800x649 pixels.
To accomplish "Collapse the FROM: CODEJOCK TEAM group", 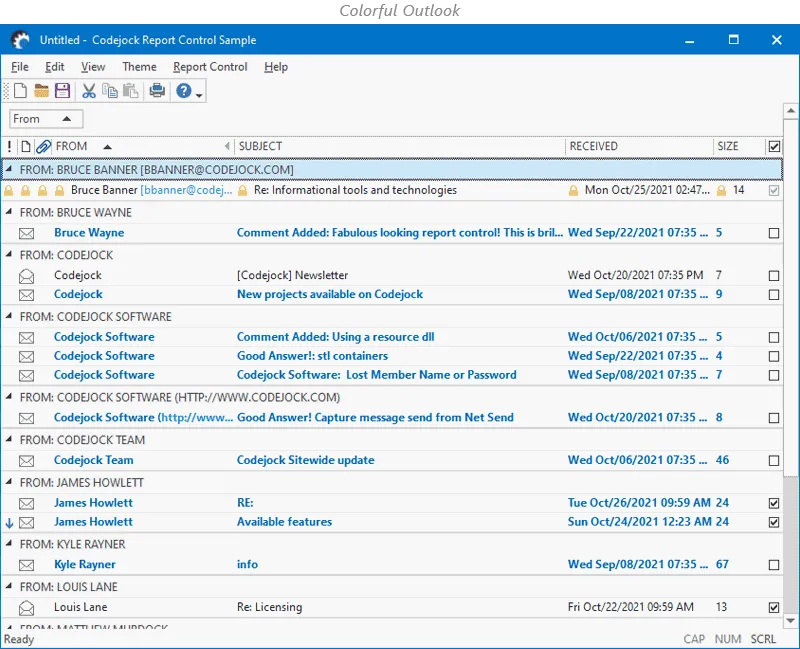I will click(x=9, y=439).
